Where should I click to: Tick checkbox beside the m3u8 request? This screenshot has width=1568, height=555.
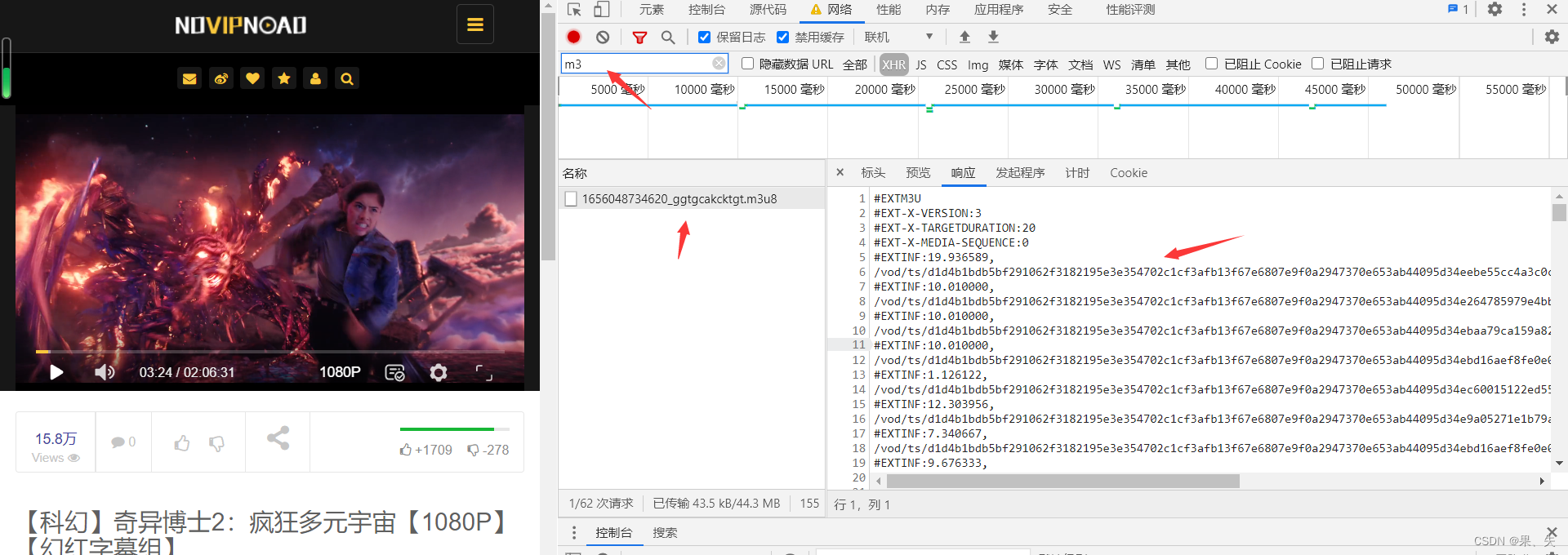pos(571,198)
